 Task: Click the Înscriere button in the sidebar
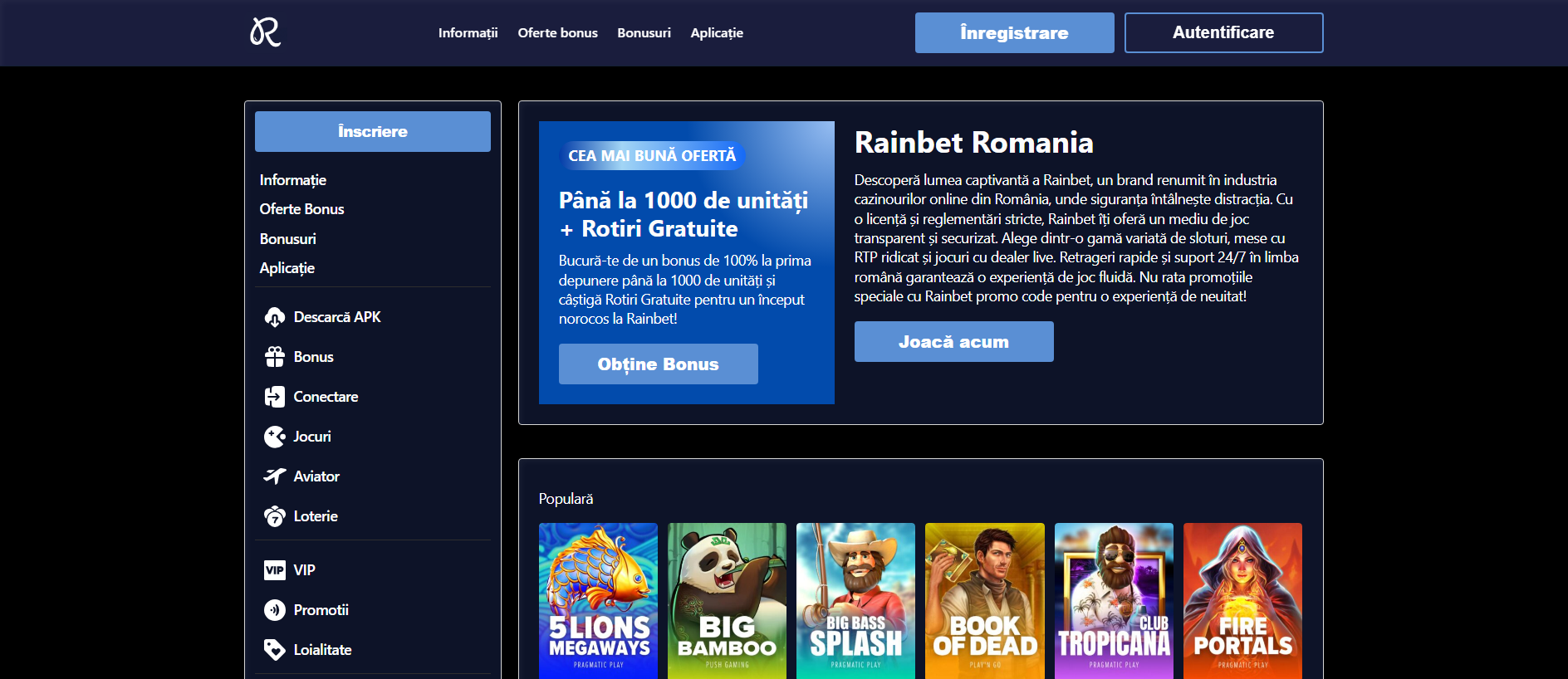pos(373,131)
